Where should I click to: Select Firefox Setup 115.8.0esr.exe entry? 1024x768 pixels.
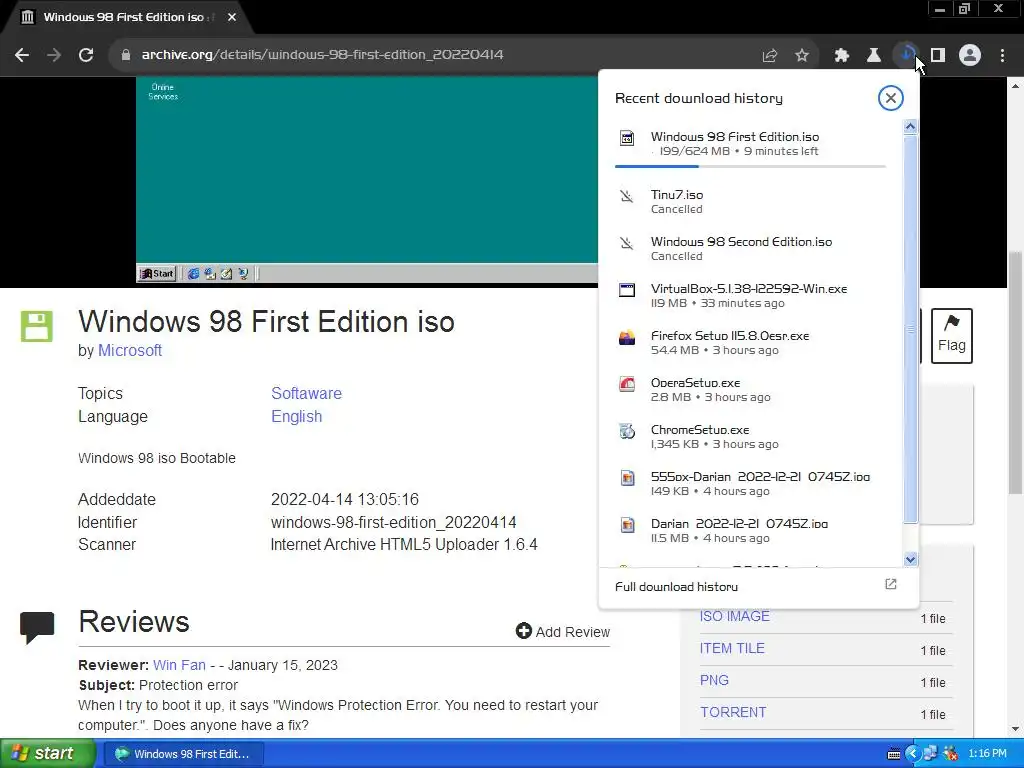(x=750, y=342)
